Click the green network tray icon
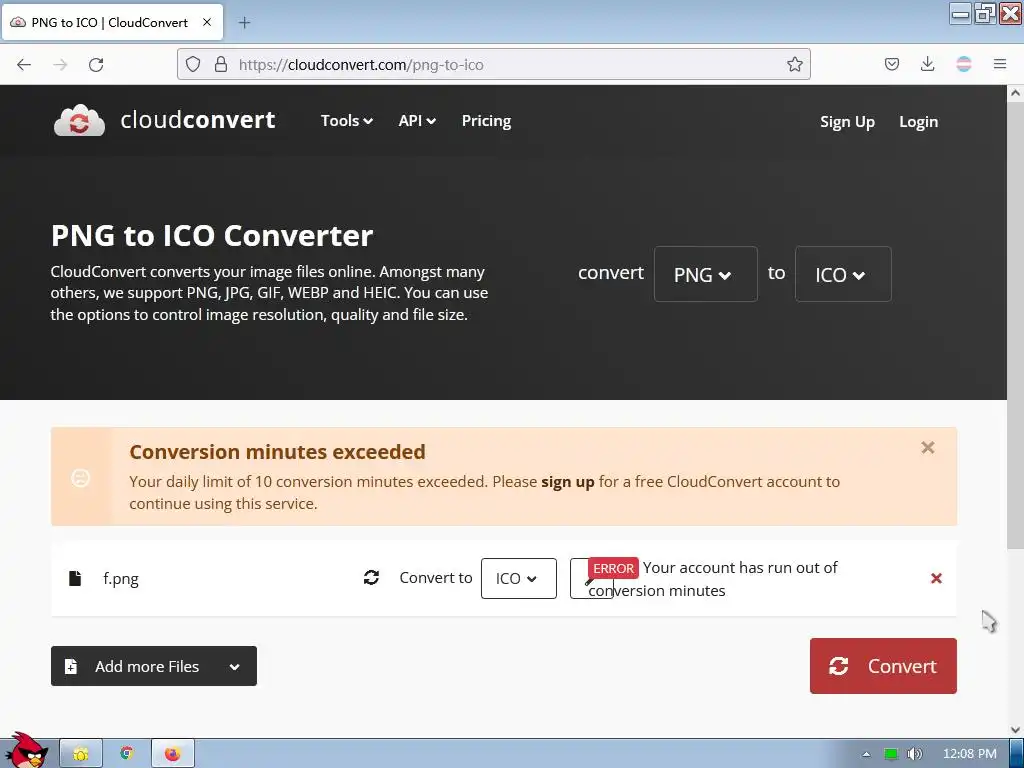1024x768 pixels. [891, 754]
